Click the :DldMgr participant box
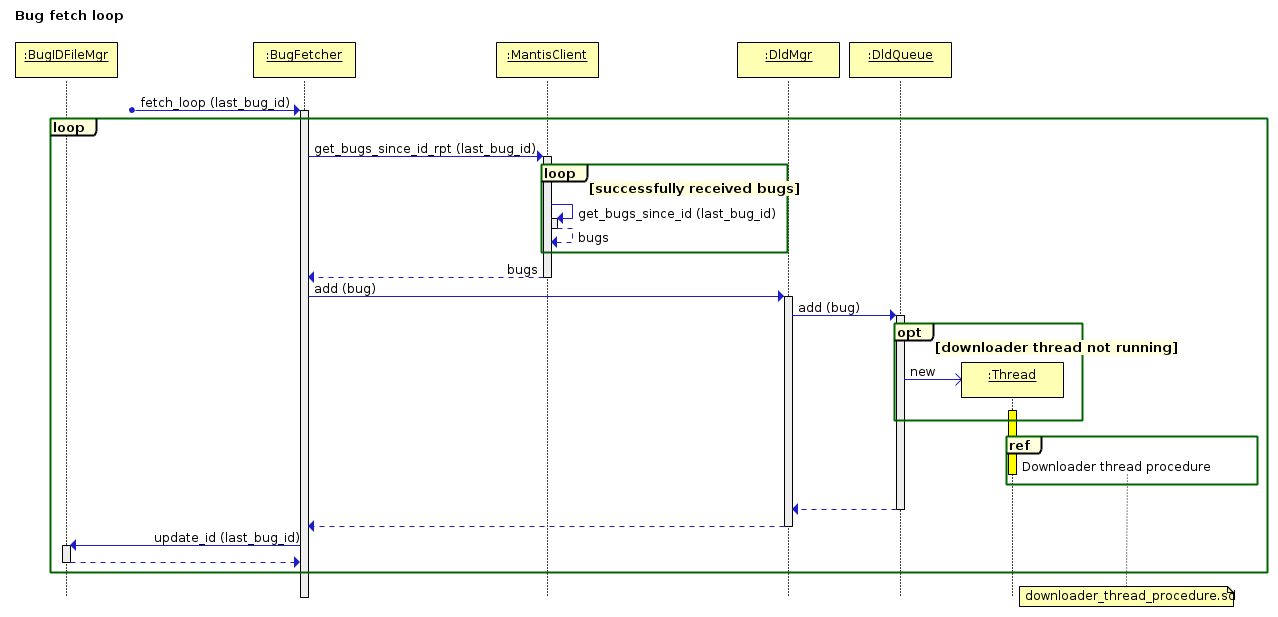 [x=788, y=59]
